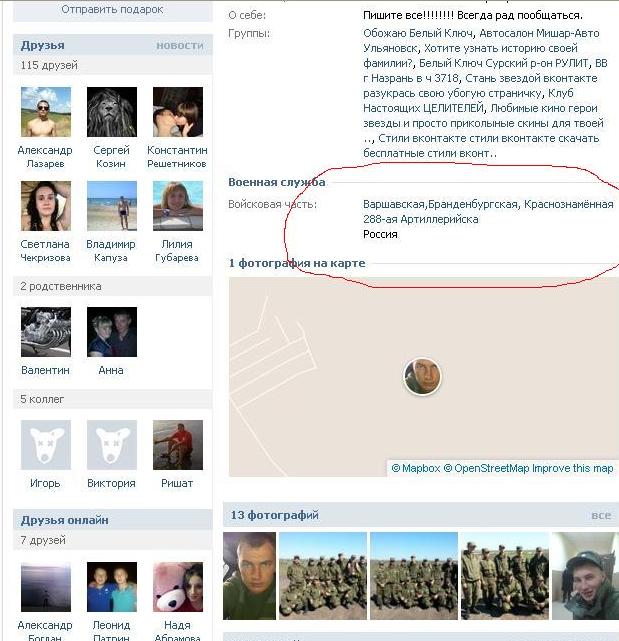Open the Обожаю Белый Ключ group link
This screenshot has width=619, height=641.
coord(417,33)
